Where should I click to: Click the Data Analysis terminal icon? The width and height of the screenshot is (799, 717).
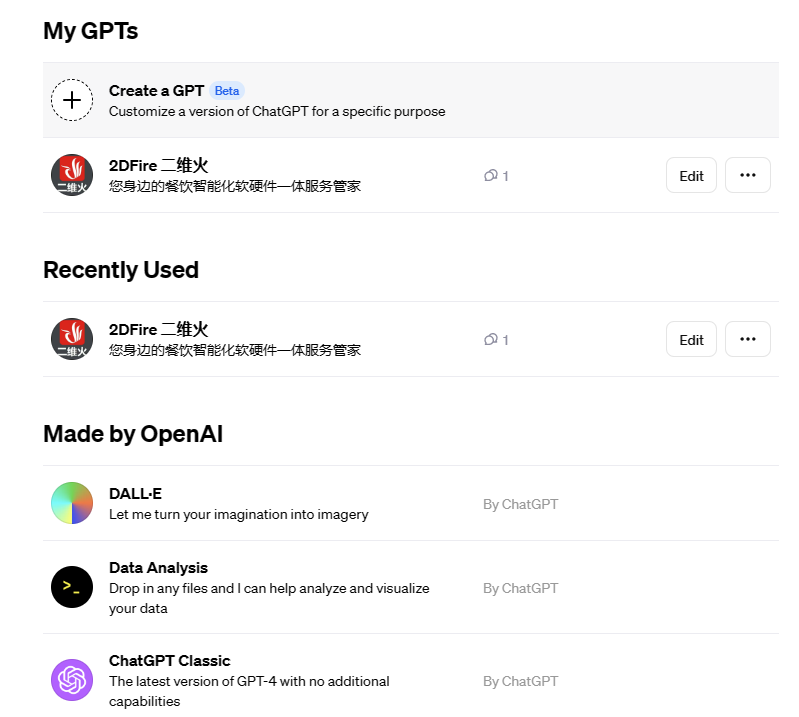pyautogui.click(x=72, y=587)
